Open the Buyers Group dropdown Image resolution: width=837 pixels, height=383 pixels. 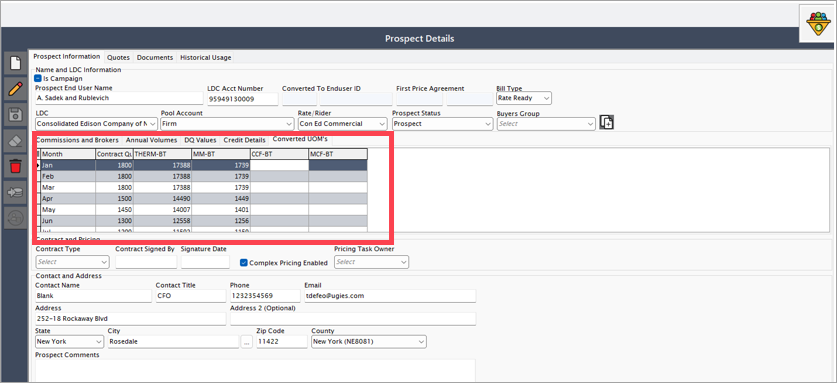[546, 123]
